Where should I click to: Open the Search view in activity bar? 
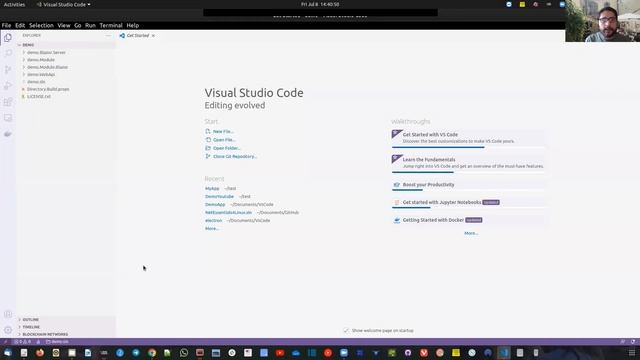(8, 53)
